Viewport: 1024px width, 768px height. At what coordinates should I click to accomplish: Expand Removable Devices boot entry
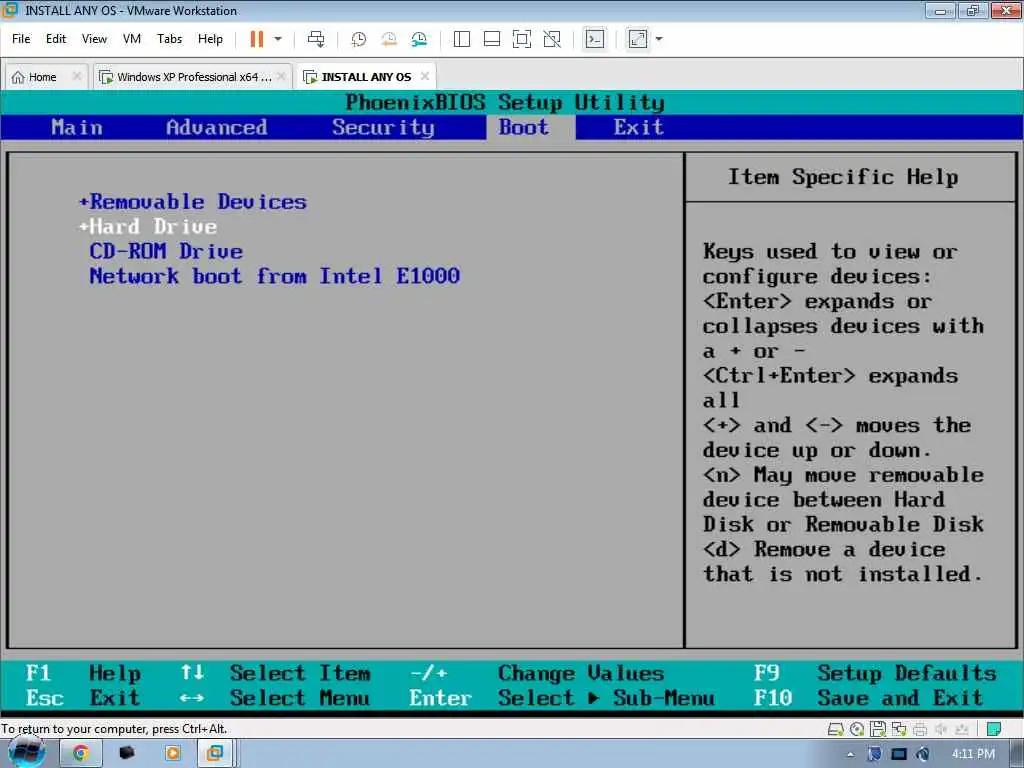pos(193,202)
